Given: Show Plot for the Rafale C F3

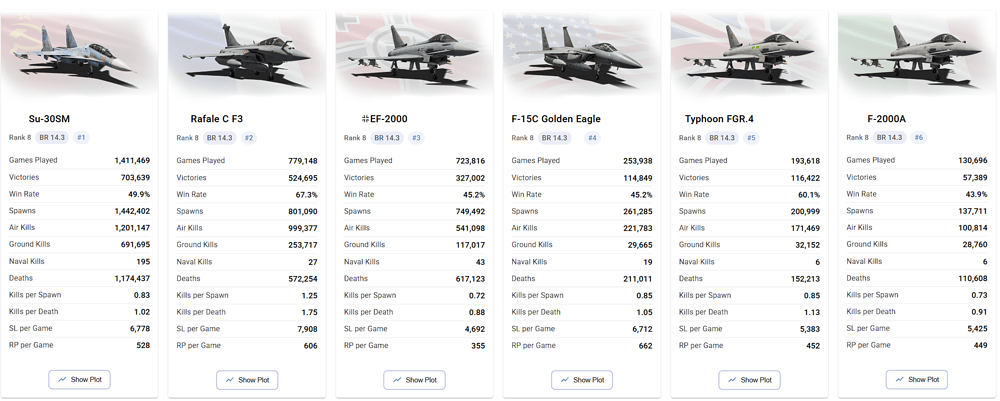Looking at the screenshot, I should click(247, 380).
